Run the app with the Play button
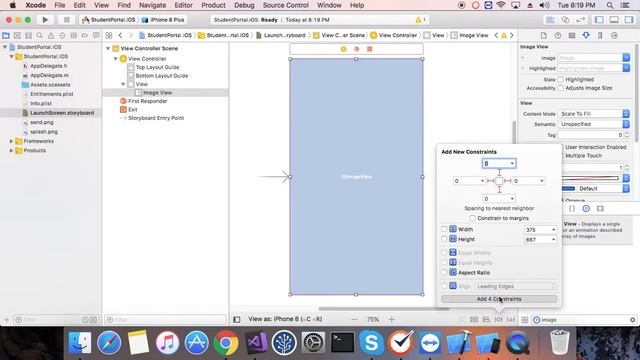Screen dimensions: 640x360 coord(45,20)
